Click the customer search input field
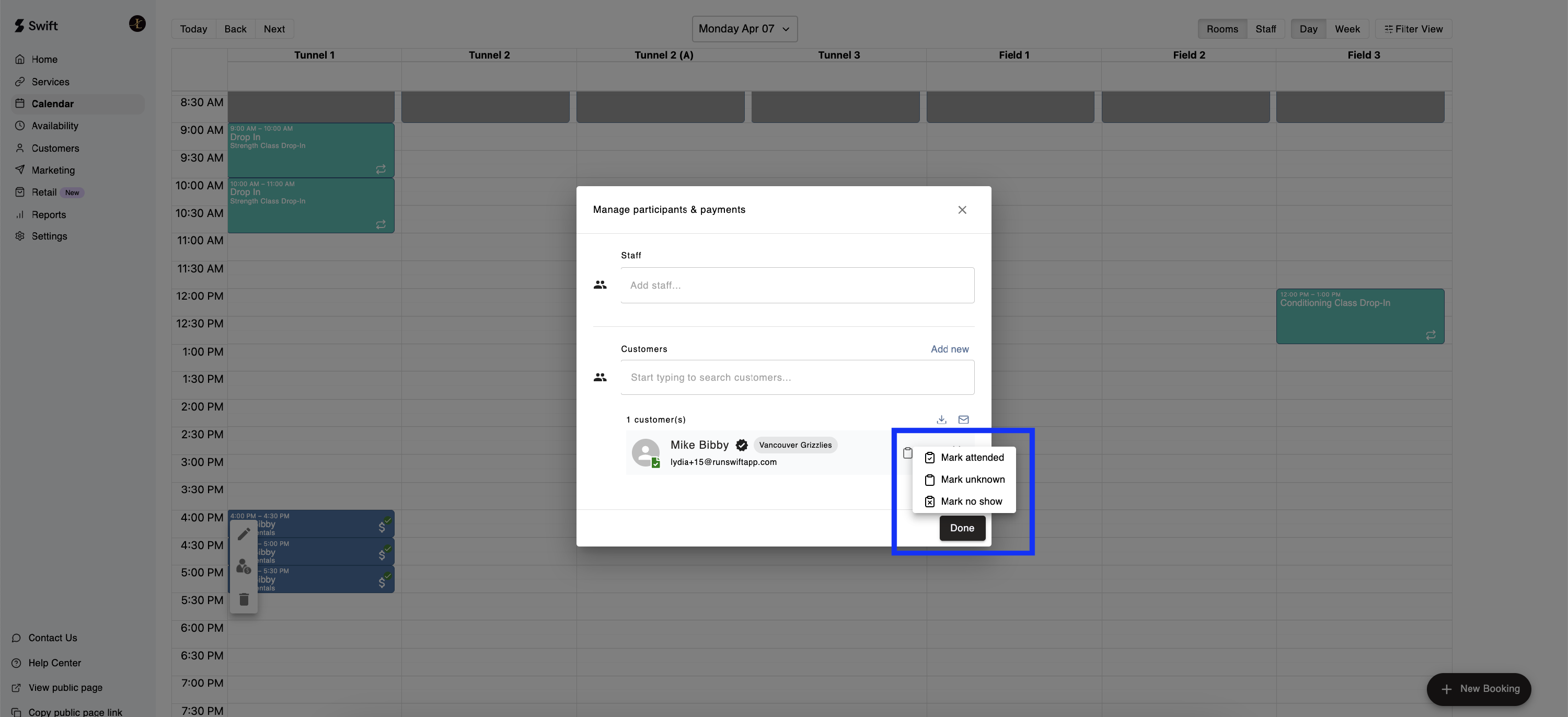This screenshot has height=717, width=1568. point(797,377)
